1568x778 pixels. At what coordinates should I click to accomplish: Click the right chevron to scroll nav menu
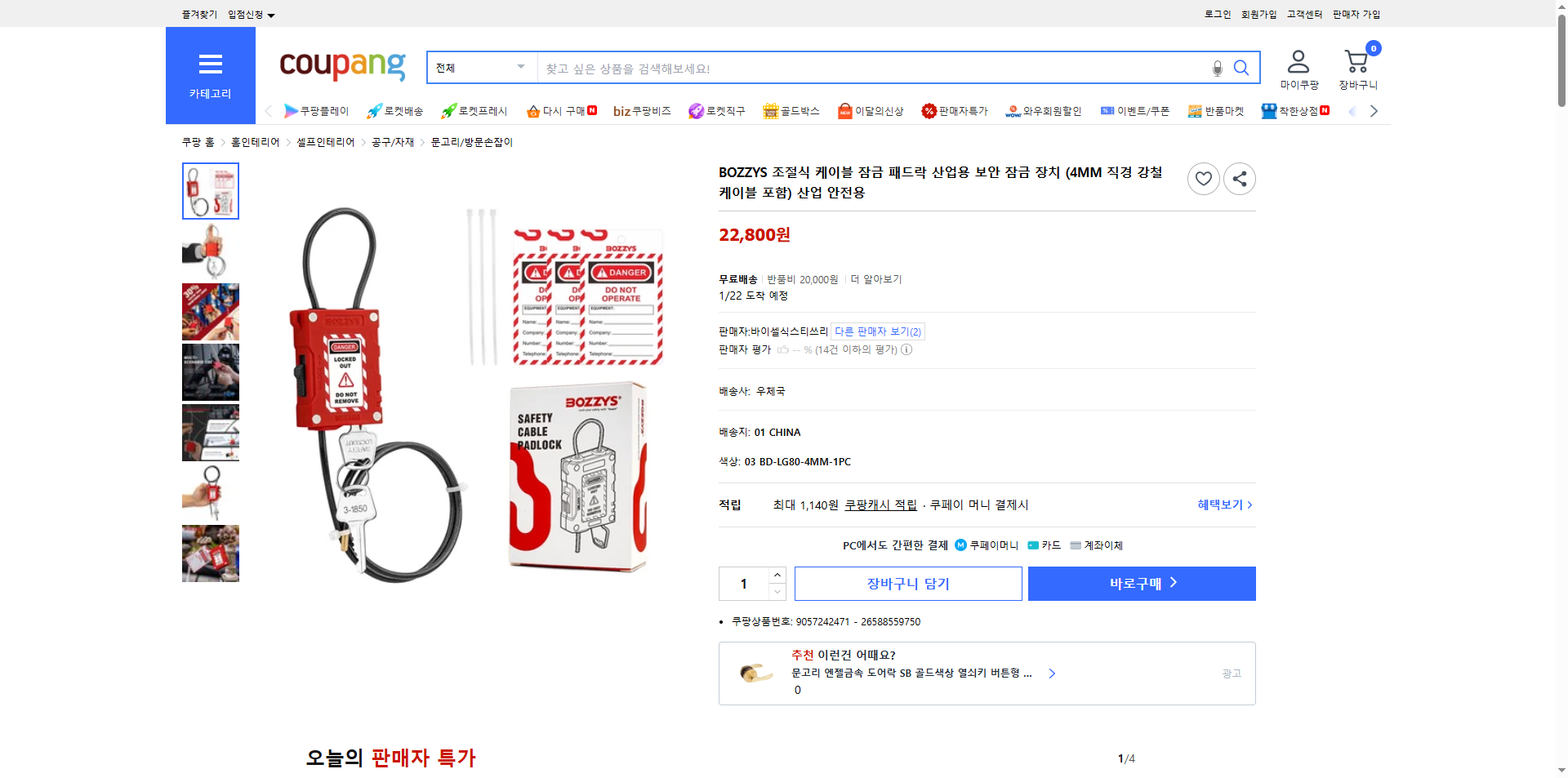coord(1374,110)
